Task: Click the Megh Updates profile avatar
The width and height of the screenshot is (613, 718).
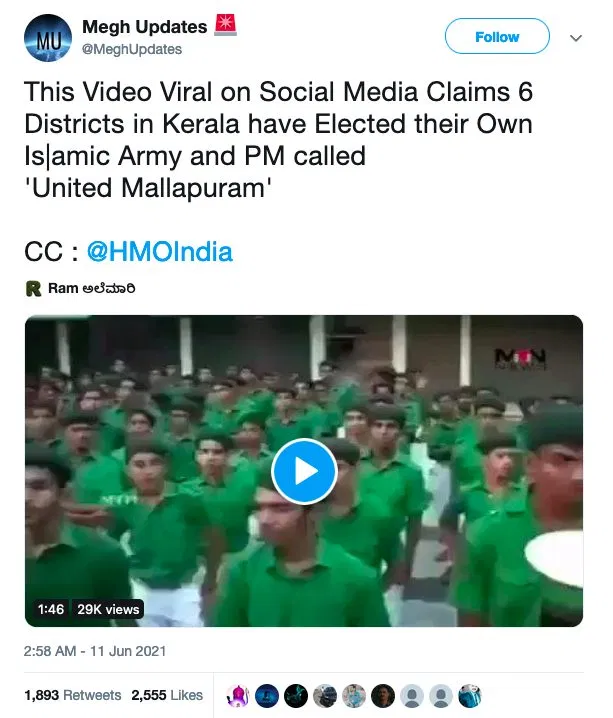Action: pos(47,38)
